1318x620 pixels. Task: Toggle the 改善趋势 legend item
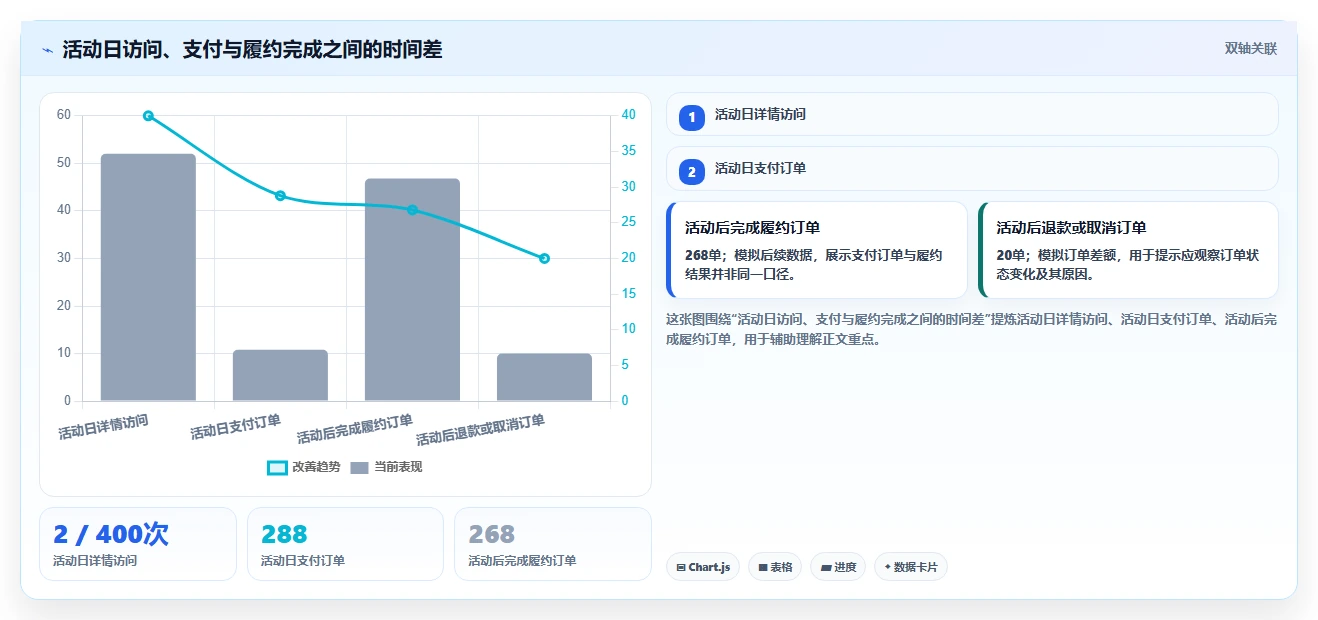tap(304, 467)
